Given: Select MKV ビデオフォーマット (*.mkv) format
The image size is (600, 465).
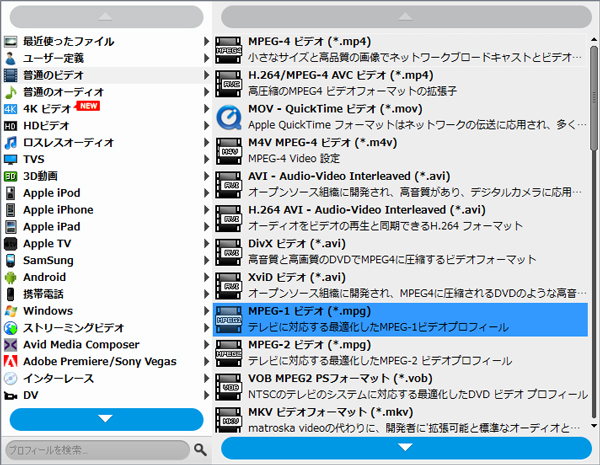Looking at the screenshot, I should pyautogui.click(x=400, y=419).
